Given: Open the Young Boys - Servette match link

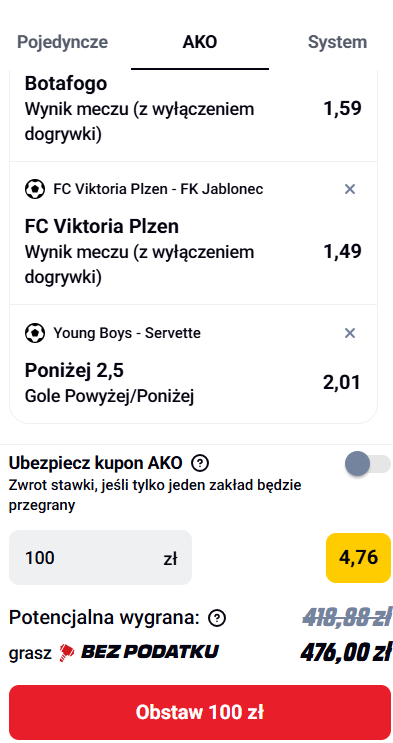Looking at the screenshot, I should click(127, 333).
